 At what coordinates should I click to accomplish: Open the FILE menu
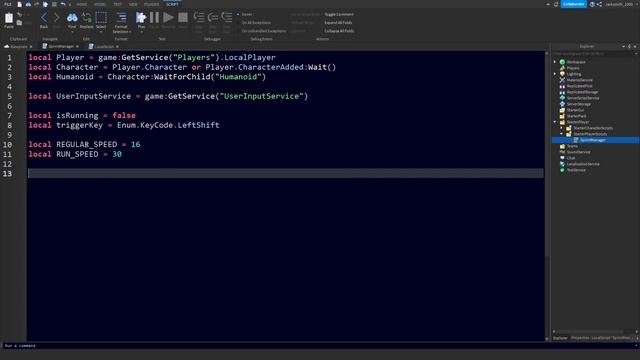pos(8,4)
